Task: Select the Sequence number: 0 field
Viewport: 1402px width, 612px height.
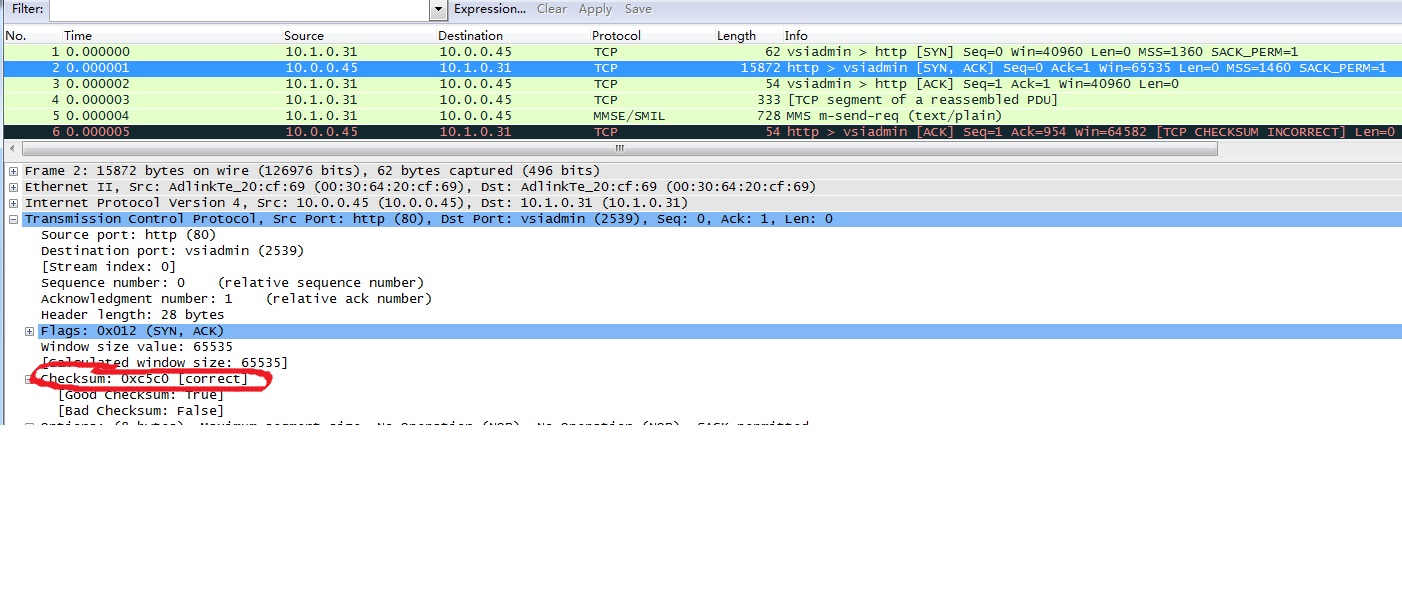Action: (x=232, y=283)
